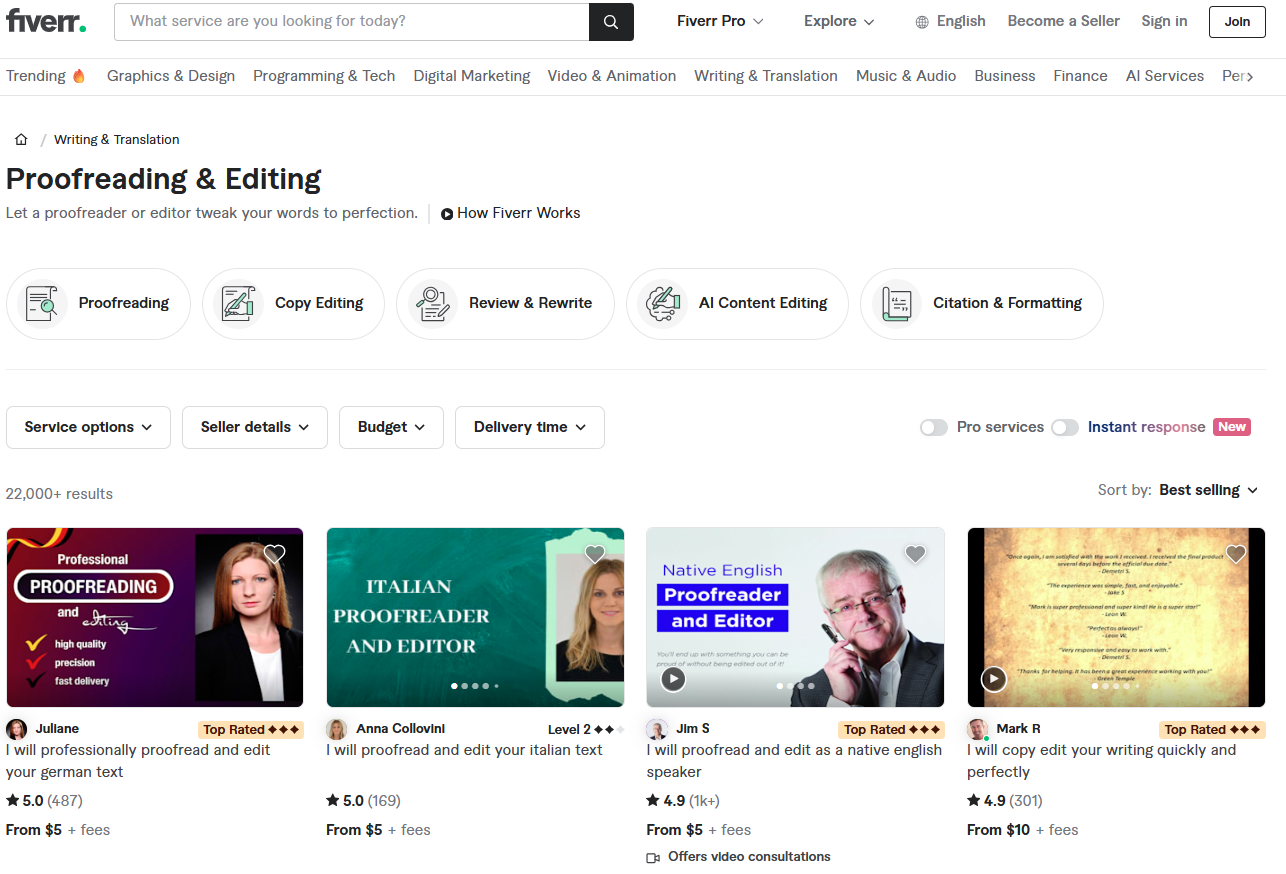This screenshot has height=874, width=1286.
Task: Open the Review & Rewrite category
Action: tap(505, 303)
